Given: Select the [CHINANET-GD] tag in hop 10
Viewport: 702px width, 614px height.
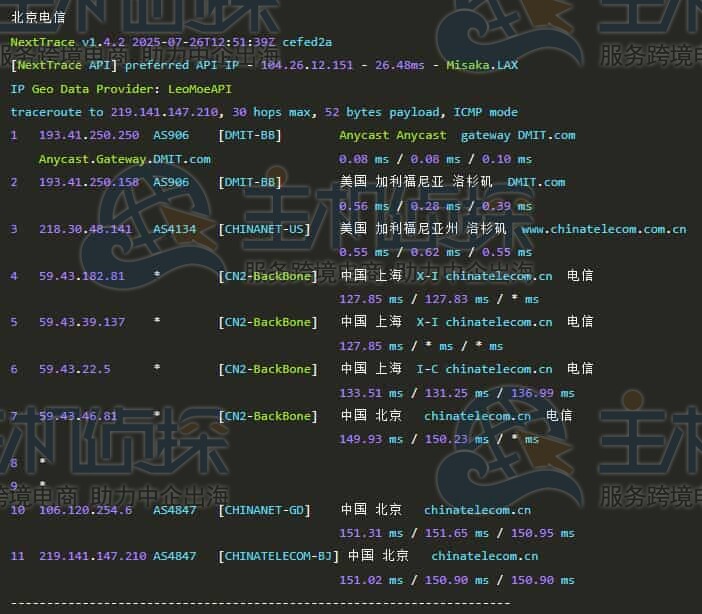Looking at the screenshot, I should click(264, 510).
